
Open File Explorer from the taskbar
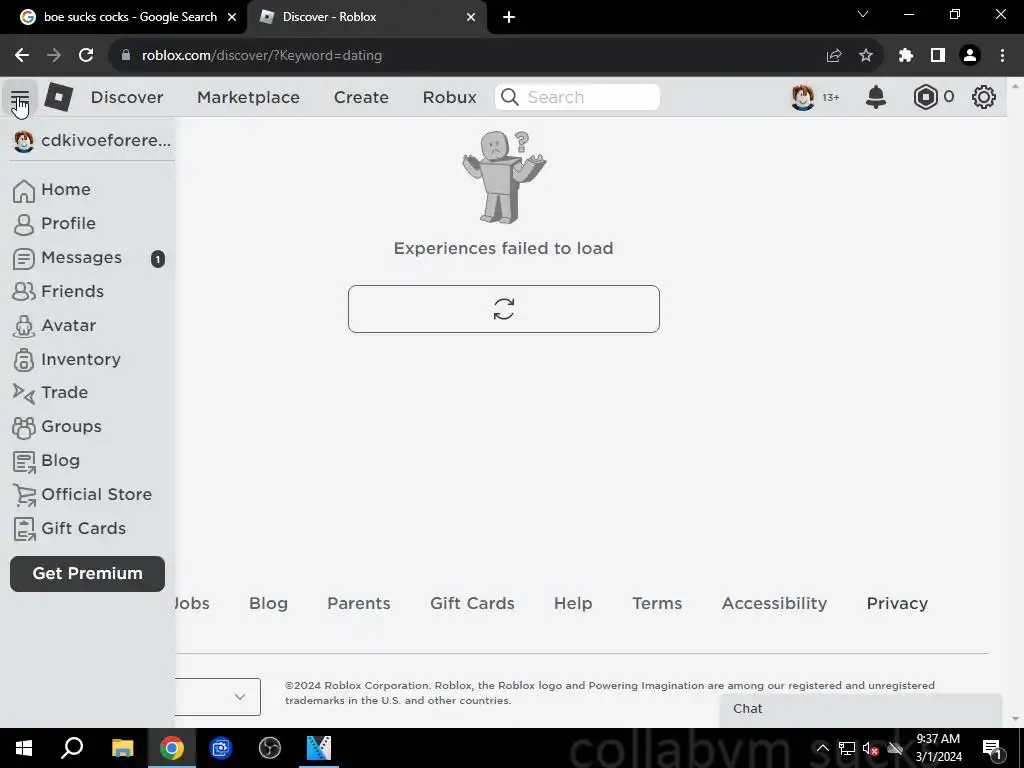(x=122, y=748)
